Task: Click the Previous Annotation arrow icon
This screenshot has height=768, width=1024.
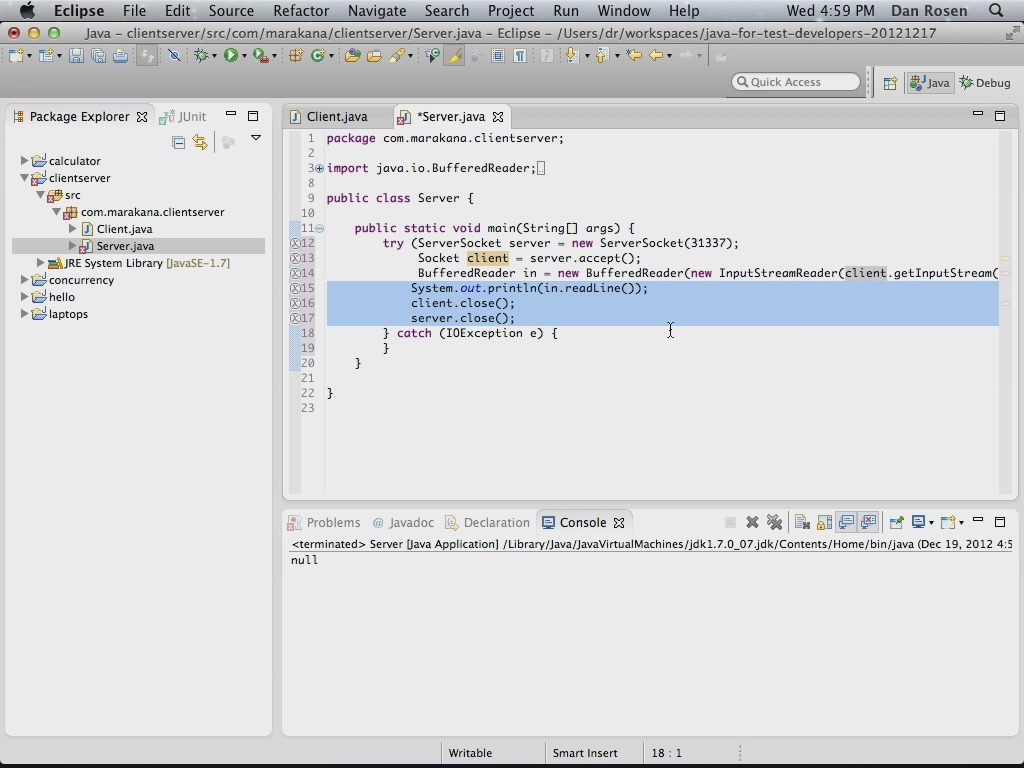Action: tap(602, 56)
